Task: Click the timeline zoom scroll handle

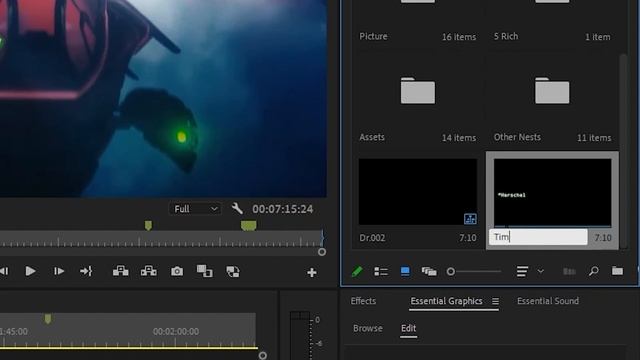Action: 262,356
